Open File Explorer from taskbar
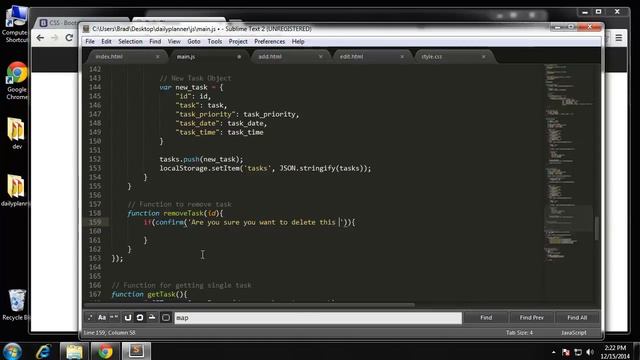 point(74,351)
